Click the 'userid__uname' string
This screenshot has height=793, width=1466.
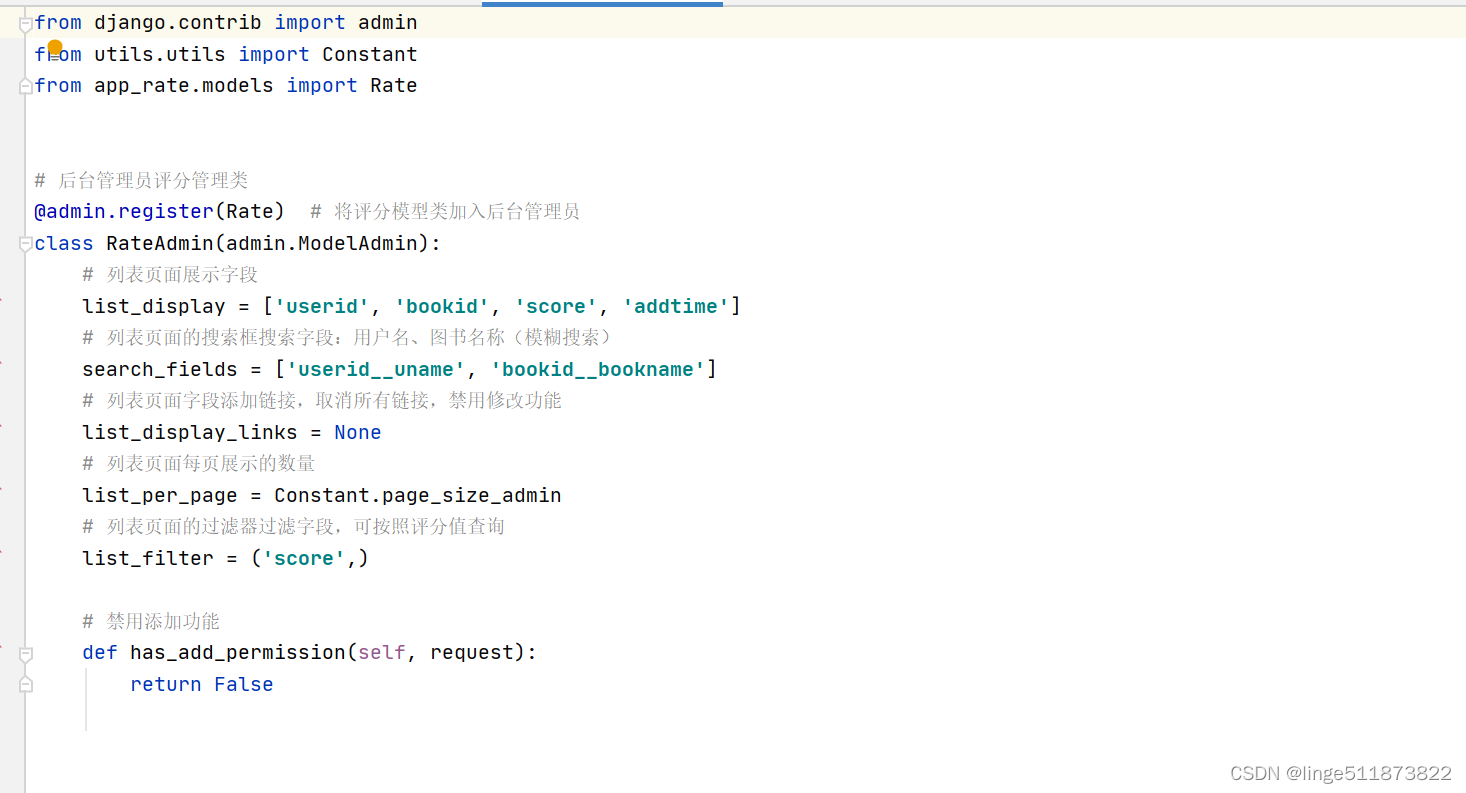(376, 369)
